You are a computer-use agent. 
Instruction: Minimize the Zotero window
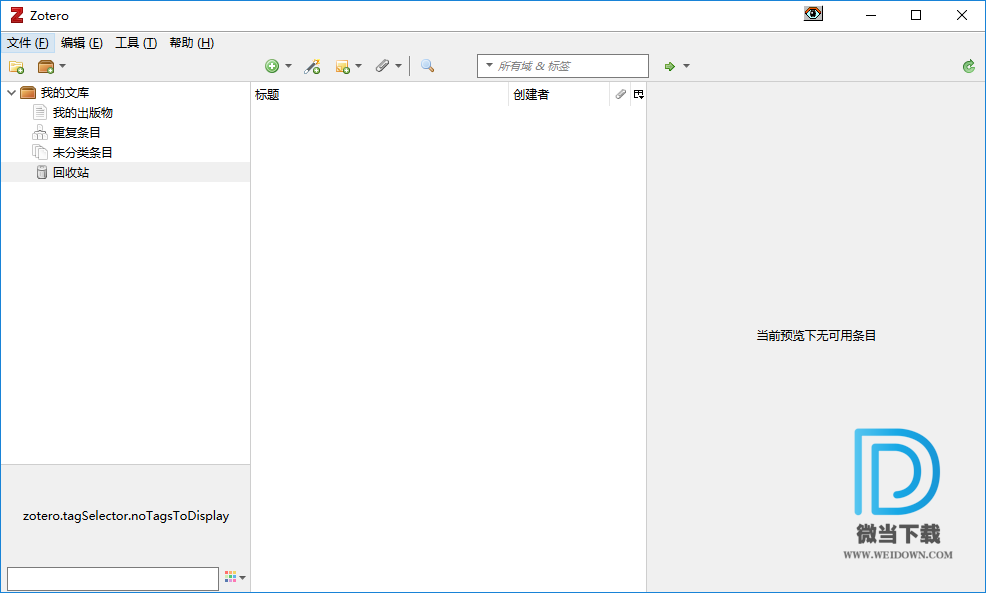[871, 15]
